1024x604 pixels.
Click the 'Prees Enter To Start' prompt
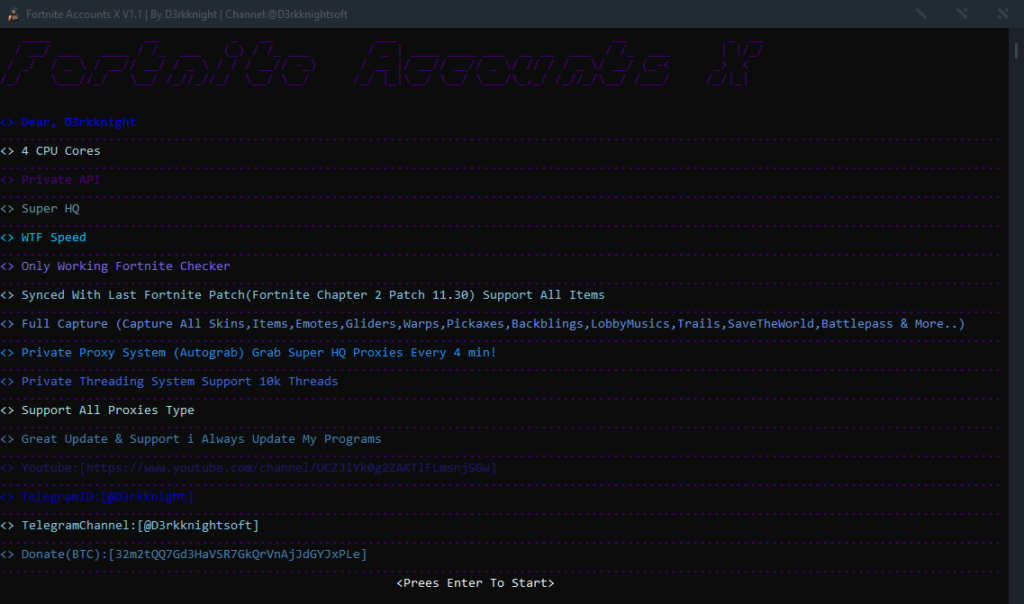475,582
